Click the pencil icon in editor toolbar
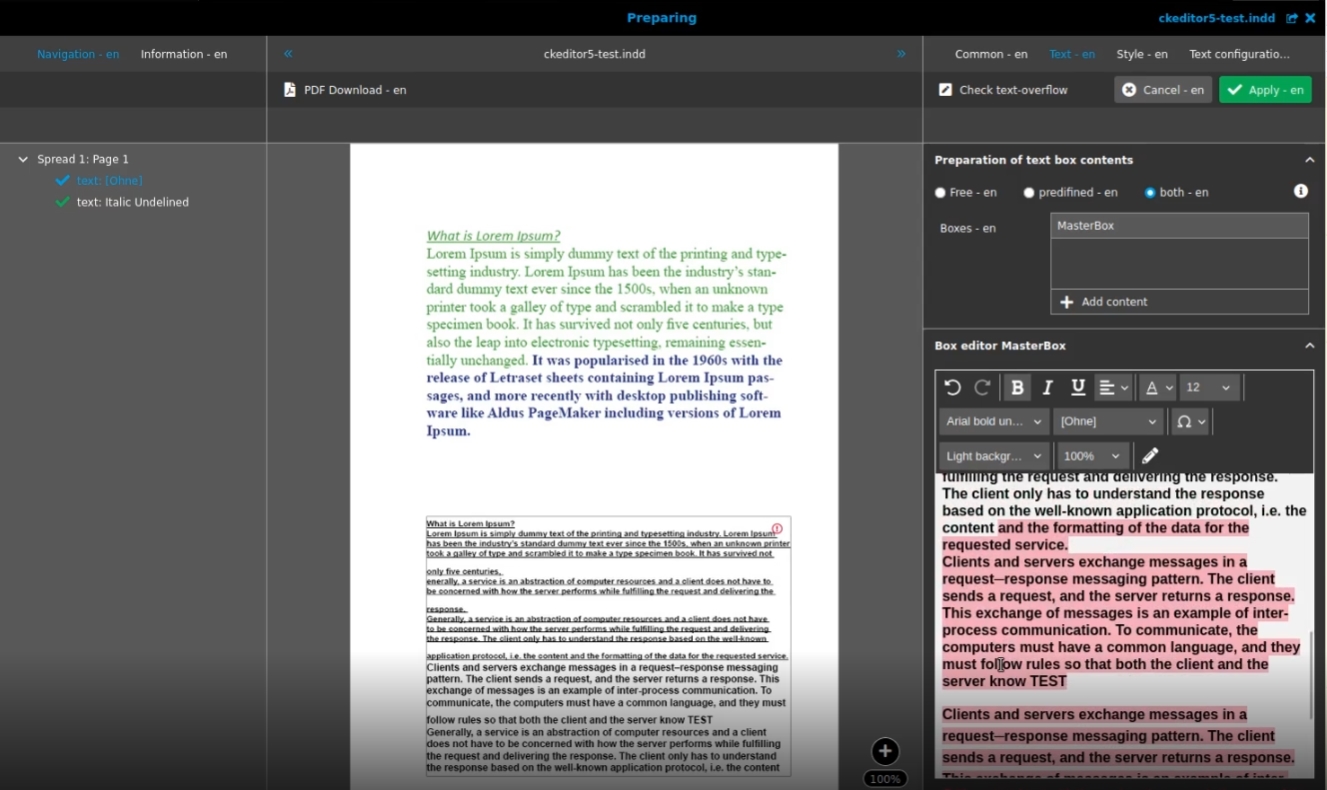Screen dimensions: 1327x790 click(x=1150, y=456)
